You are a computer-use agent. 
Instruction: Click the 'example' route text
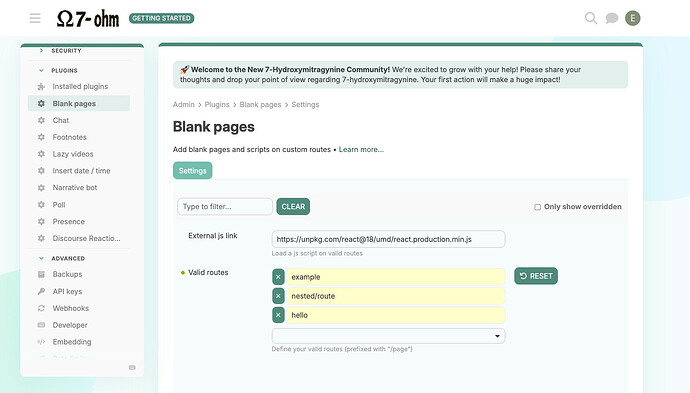coord(306,277)
